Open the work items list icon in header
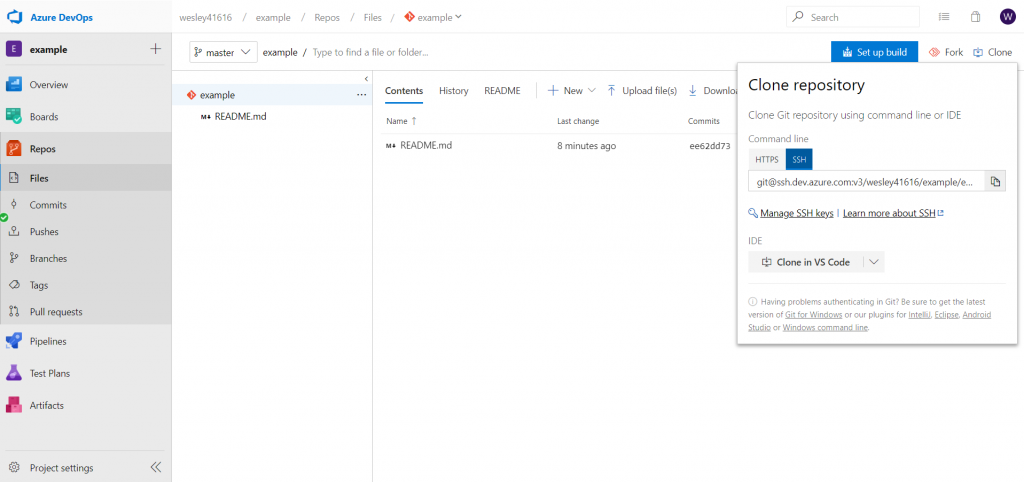1024x482 pixels. (944, 17)
